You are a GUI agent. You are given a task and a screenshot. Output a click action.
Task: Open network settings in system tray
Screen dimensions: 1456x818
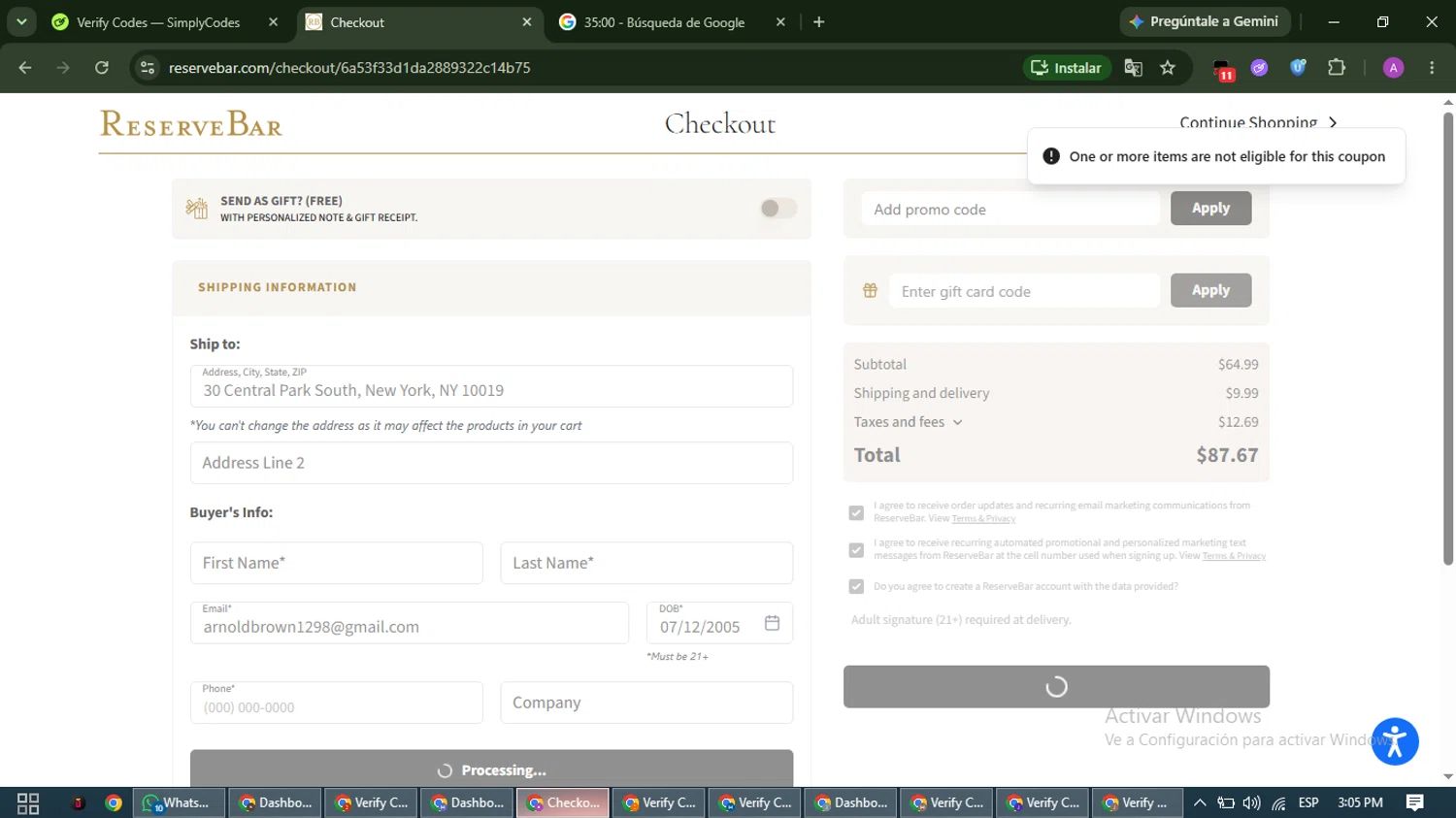pos(1279,802)
